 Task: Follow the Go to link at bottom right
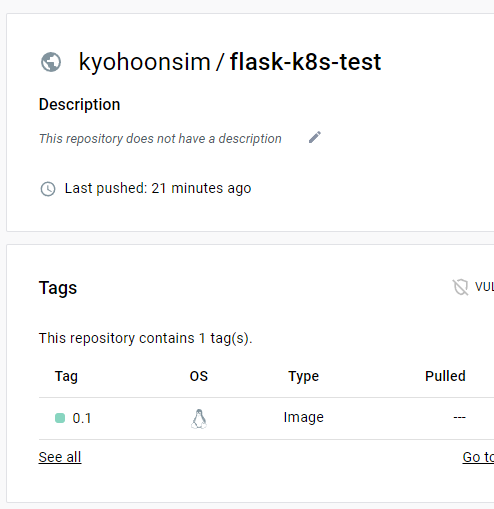478,457
